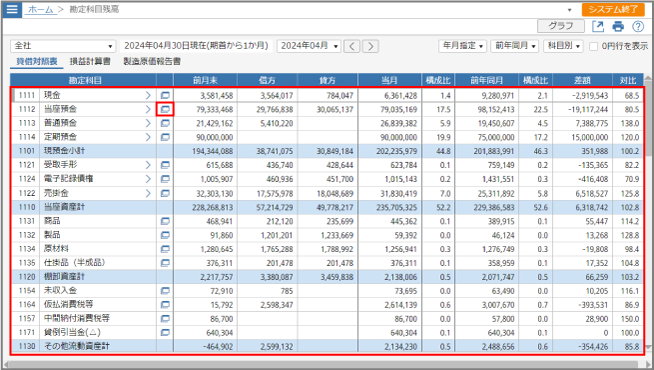The width and height of the screenshot is (654, 370).
Task: Click the 貸方 column header
Action: coord(327,80)
